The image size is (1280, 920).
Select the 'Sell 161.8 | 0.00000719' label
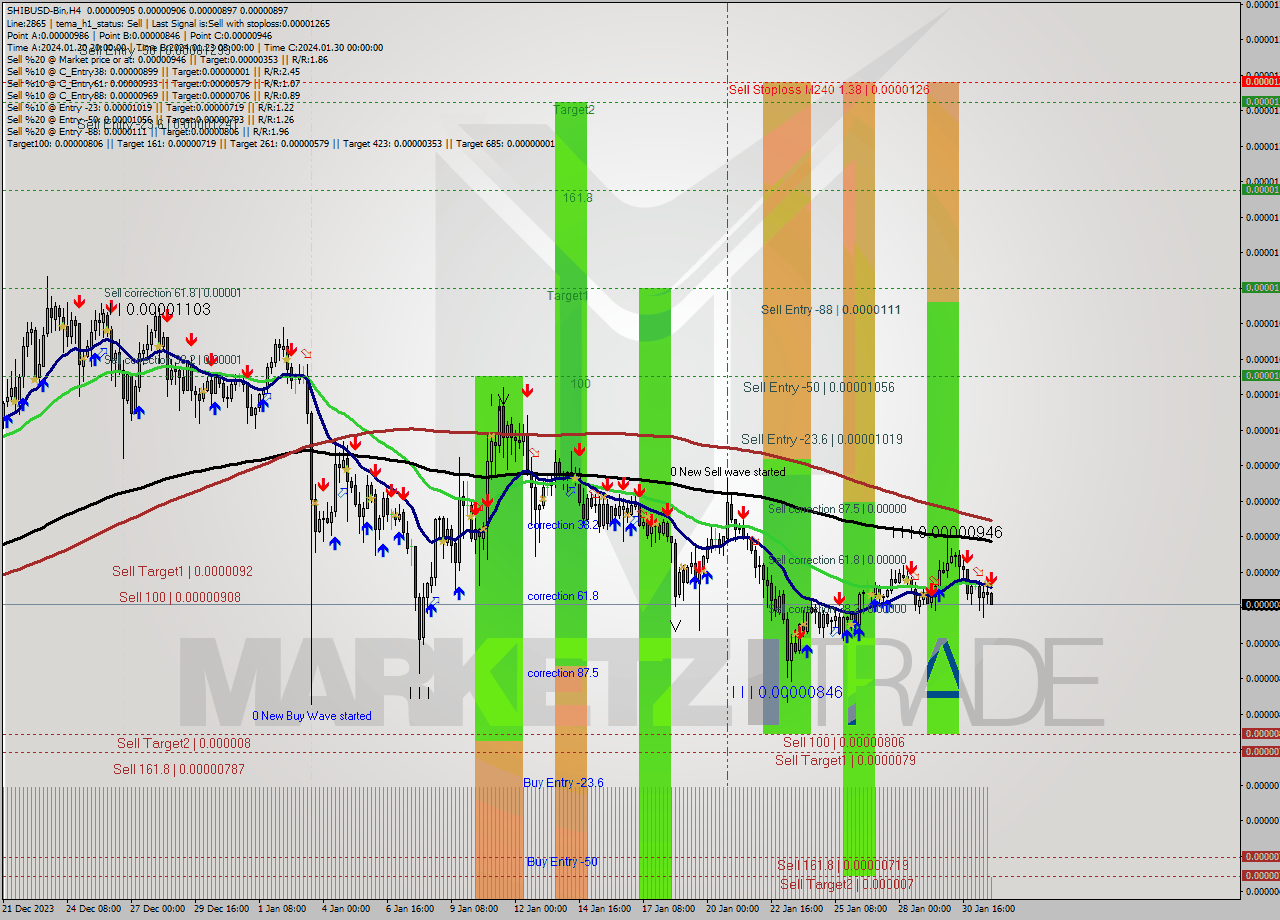point(843,865)
